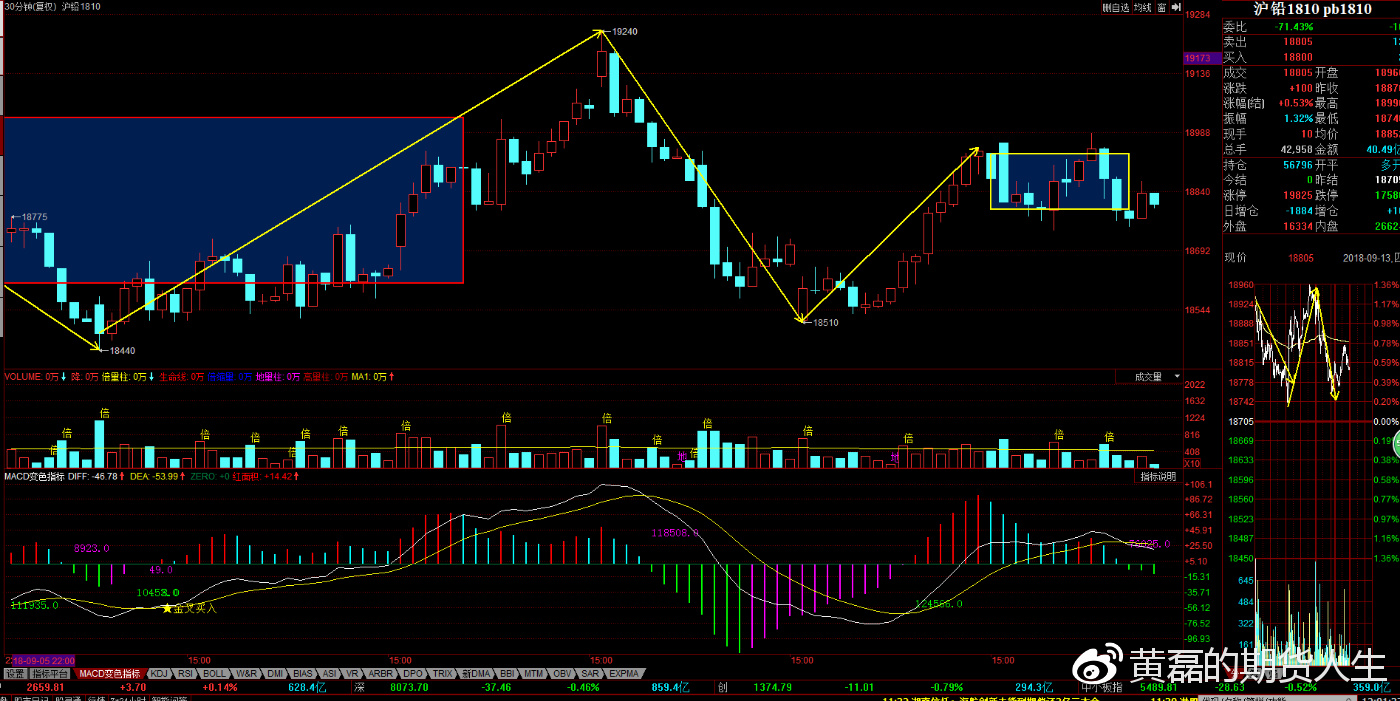
Task: Switch to the BOLL indicator tab
Action: click(214, 674)
